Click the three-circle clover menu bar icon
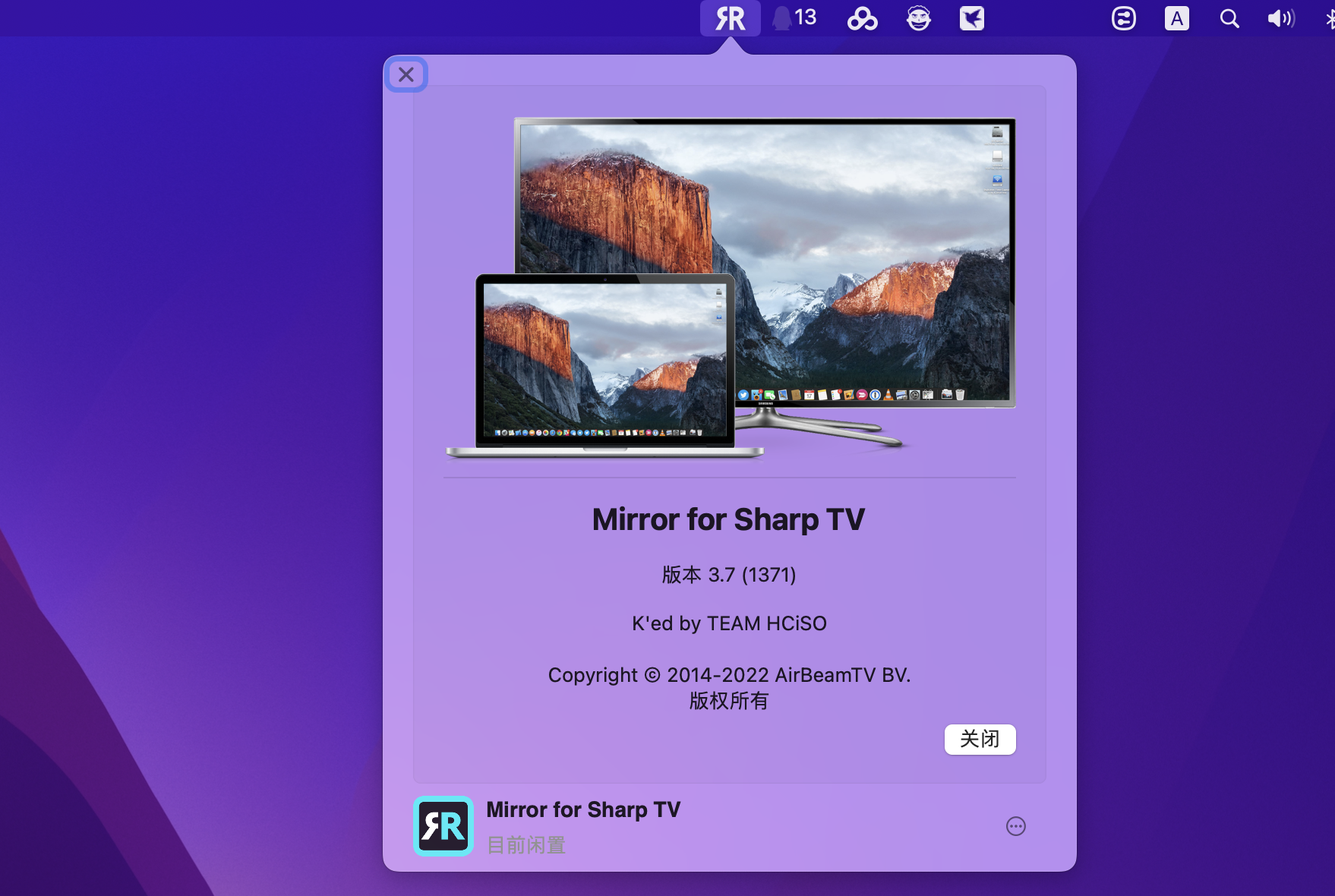 coord(862,18)
